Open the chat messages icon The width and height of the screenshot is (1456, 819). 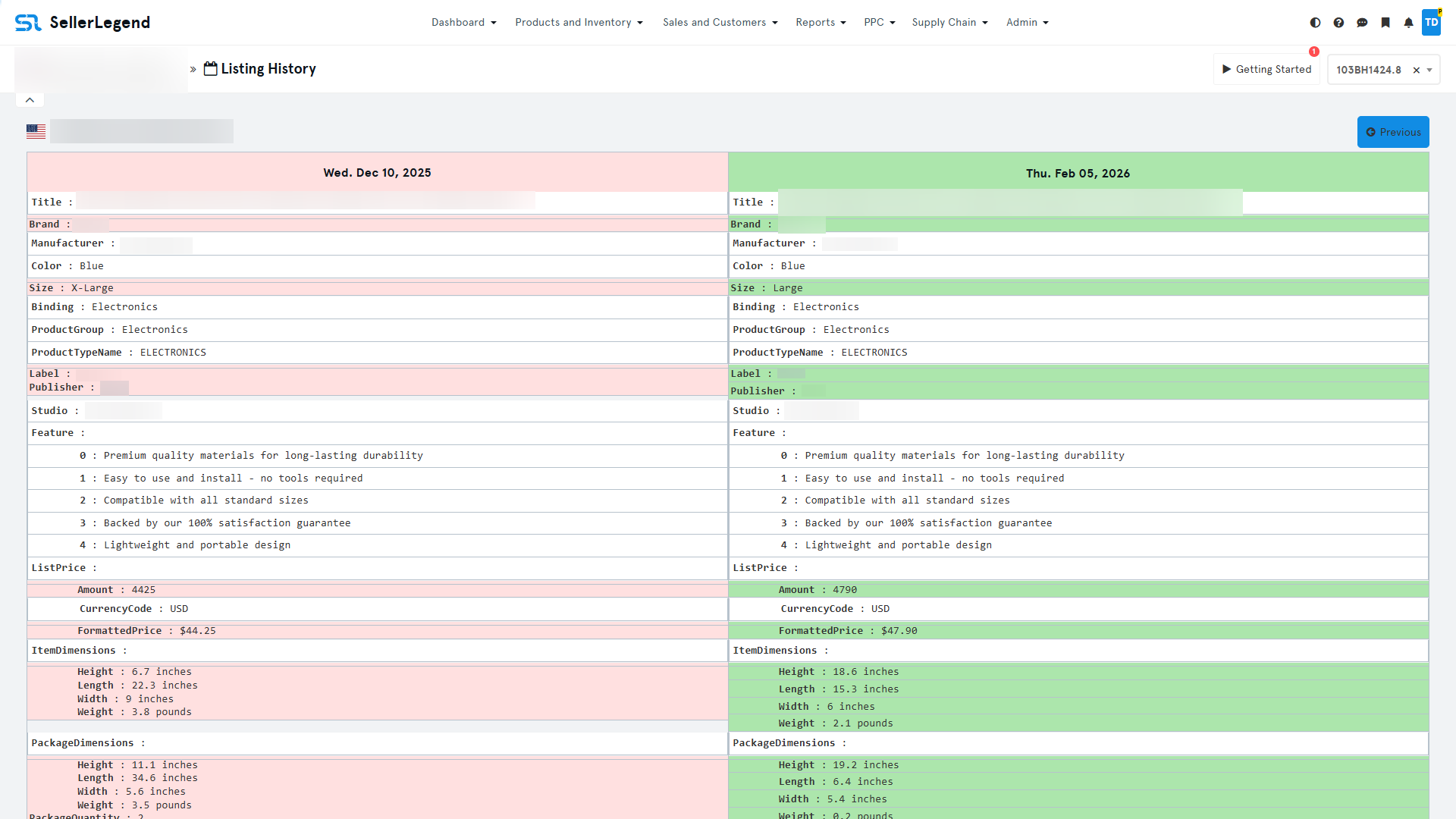point(1362,23)
